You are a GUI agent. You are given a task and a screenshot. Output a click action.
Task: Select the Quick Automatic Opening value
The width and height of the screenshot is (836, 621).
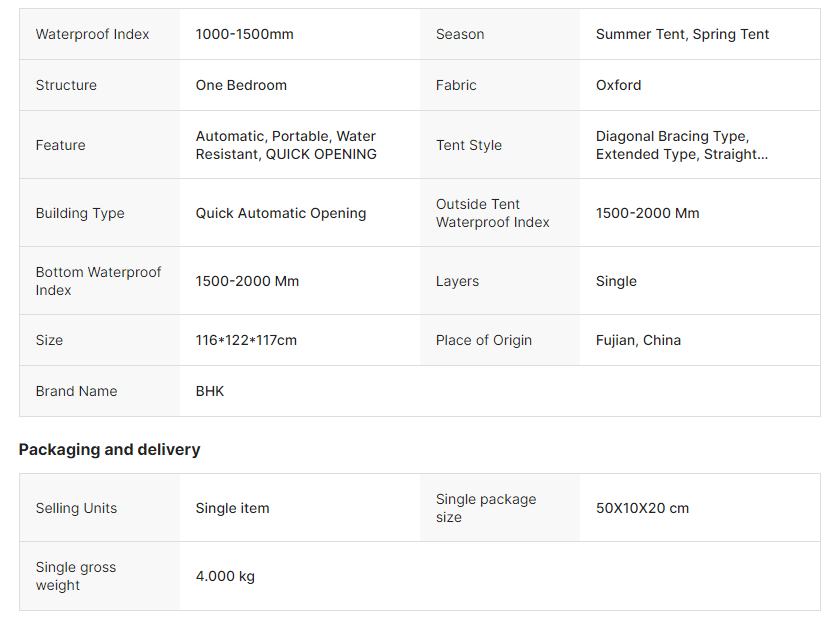click(x=281, y=213)
